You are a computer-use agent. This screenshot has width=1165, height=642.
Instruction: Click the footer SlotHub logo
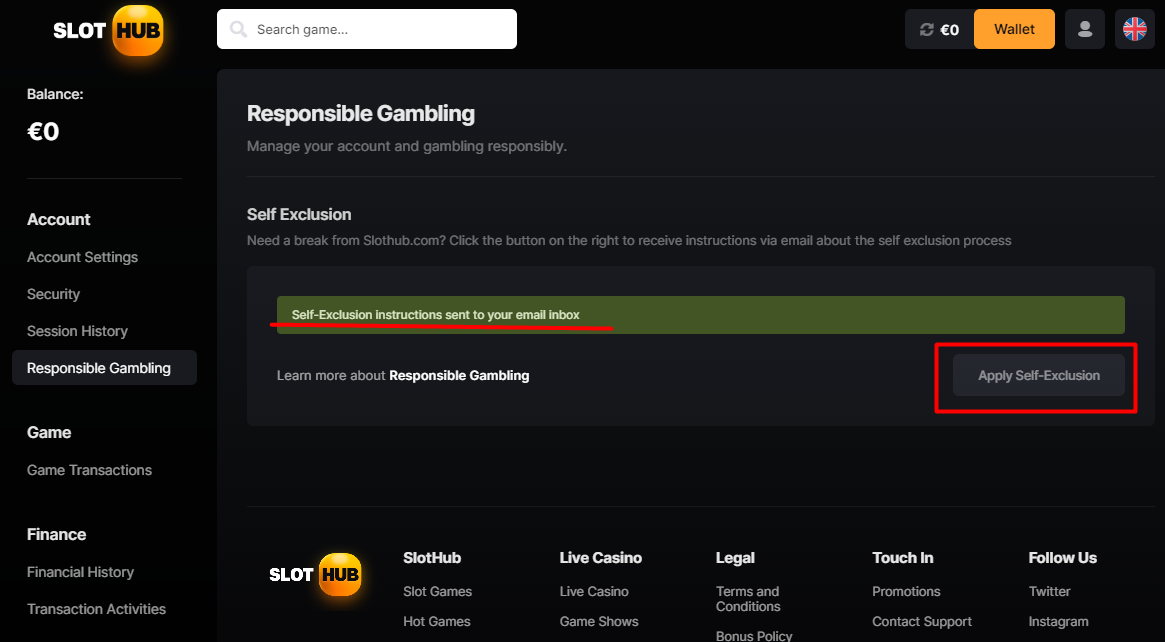click(x=315, y=575)
